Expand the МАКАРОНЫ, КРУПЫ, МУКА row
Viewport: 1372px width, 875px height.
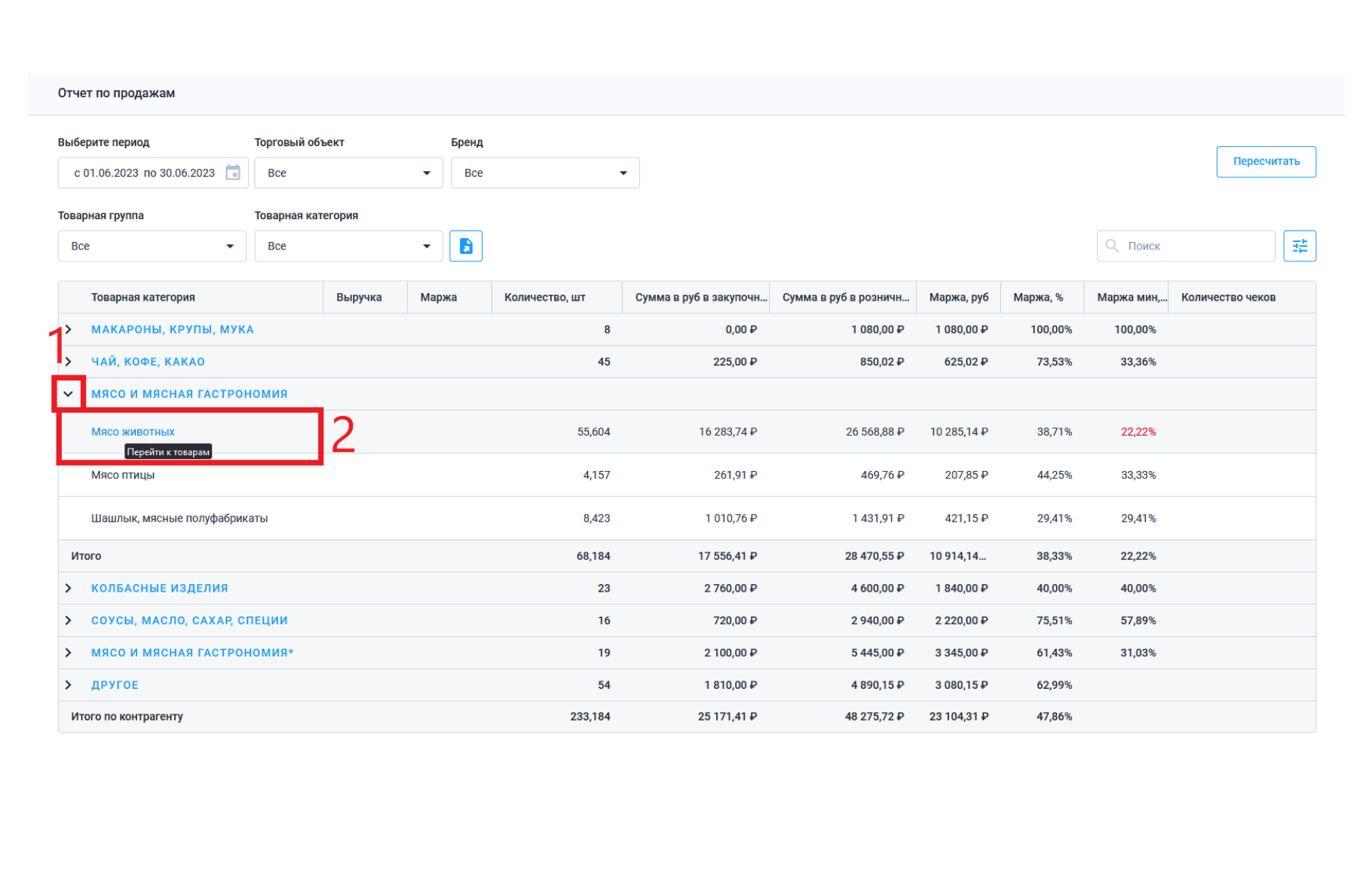(69, 329)
